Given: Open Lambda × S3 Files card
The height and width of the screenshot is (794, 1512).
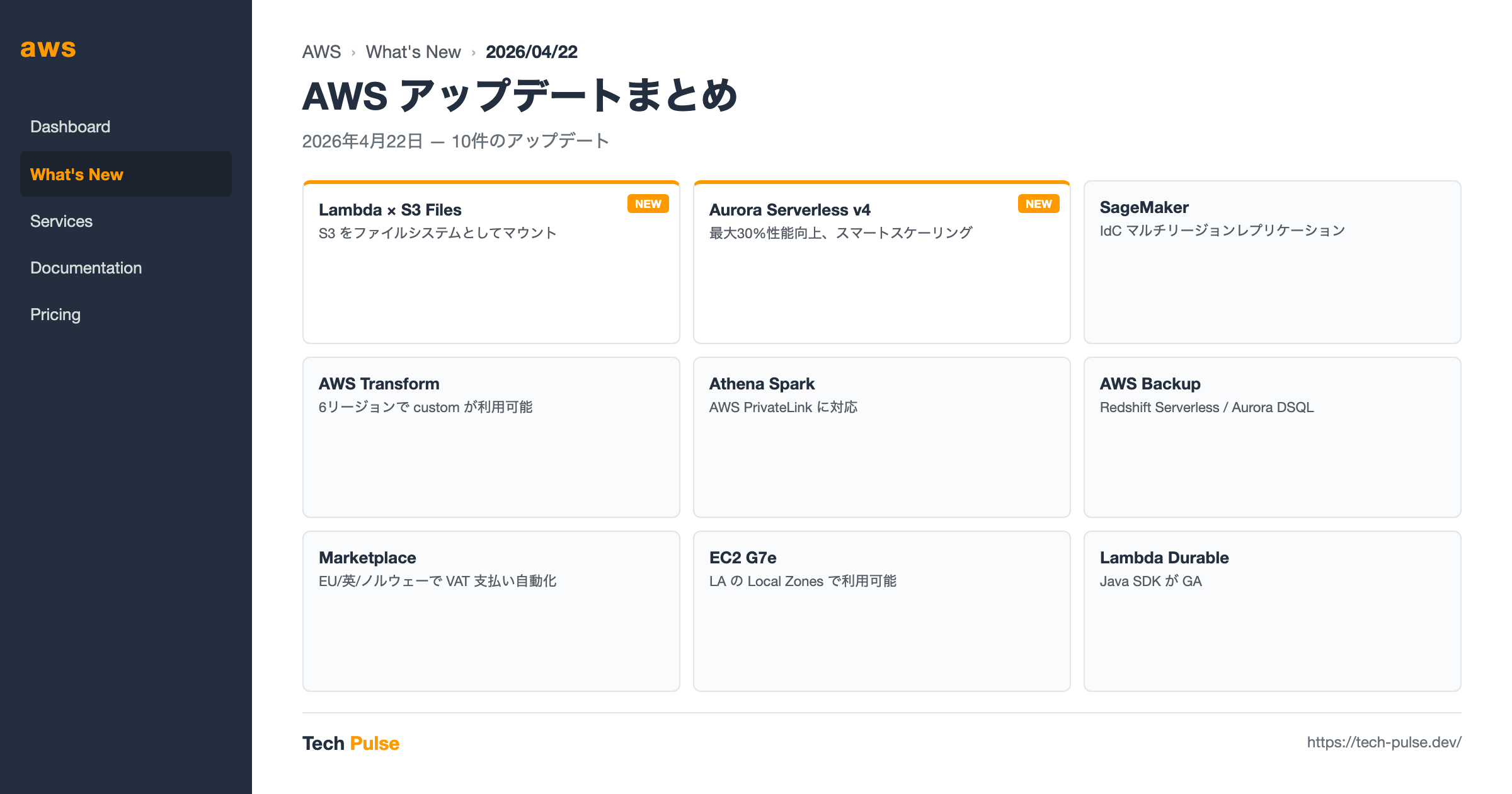Looking at the screenshot, I should pos(491,262).
